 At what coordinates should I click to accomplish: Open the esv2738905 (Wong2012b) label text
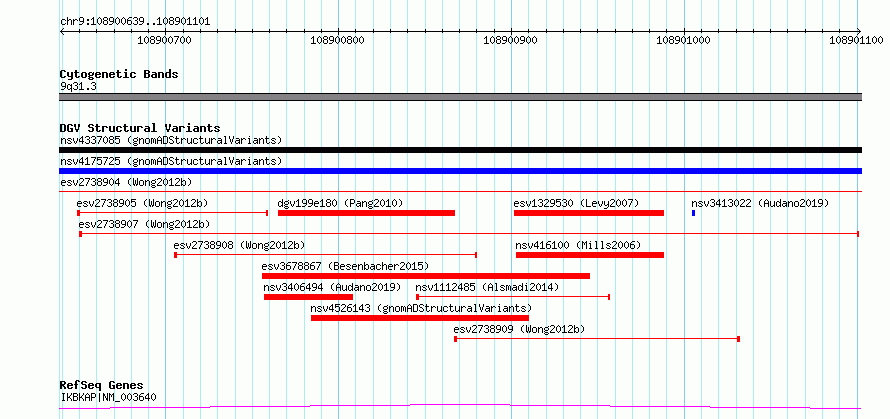tap(142, 203)
